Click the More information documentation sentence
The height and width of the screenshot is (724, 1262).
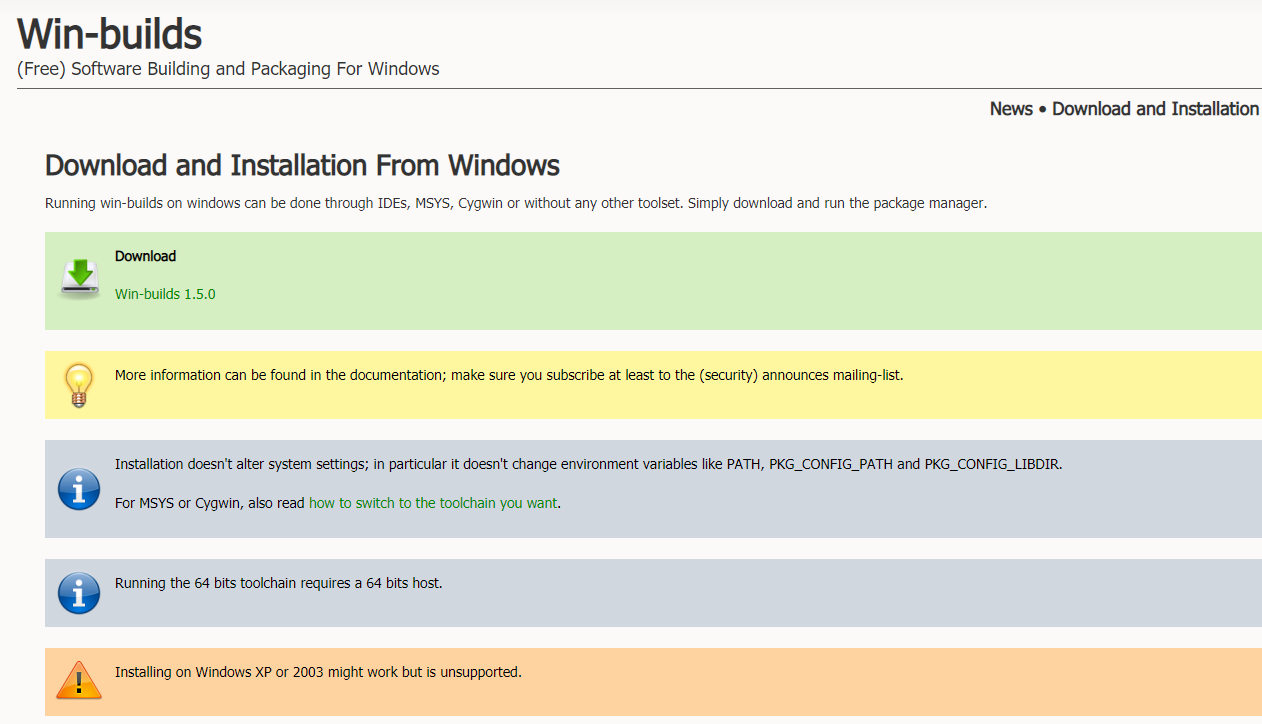point(509,375)
